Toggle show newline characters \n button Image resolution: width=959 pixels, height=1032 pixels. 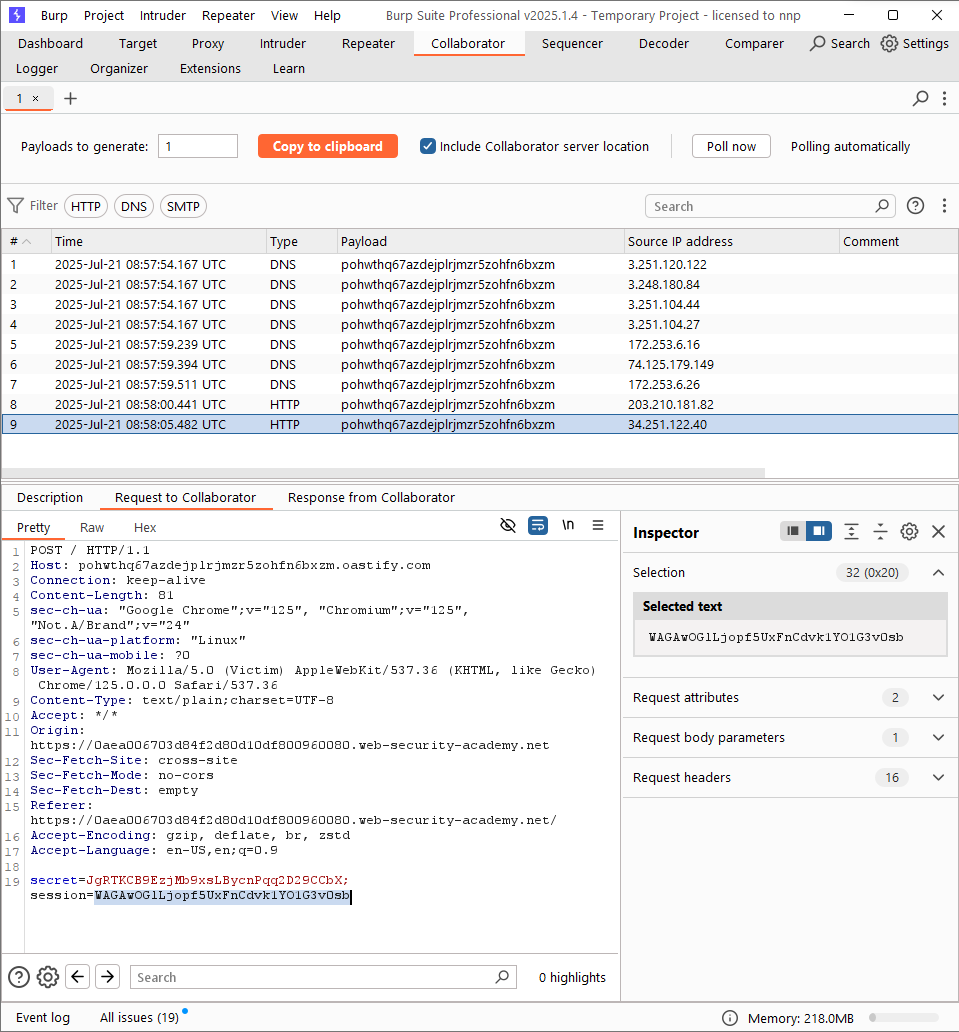(x=568, y=525)
